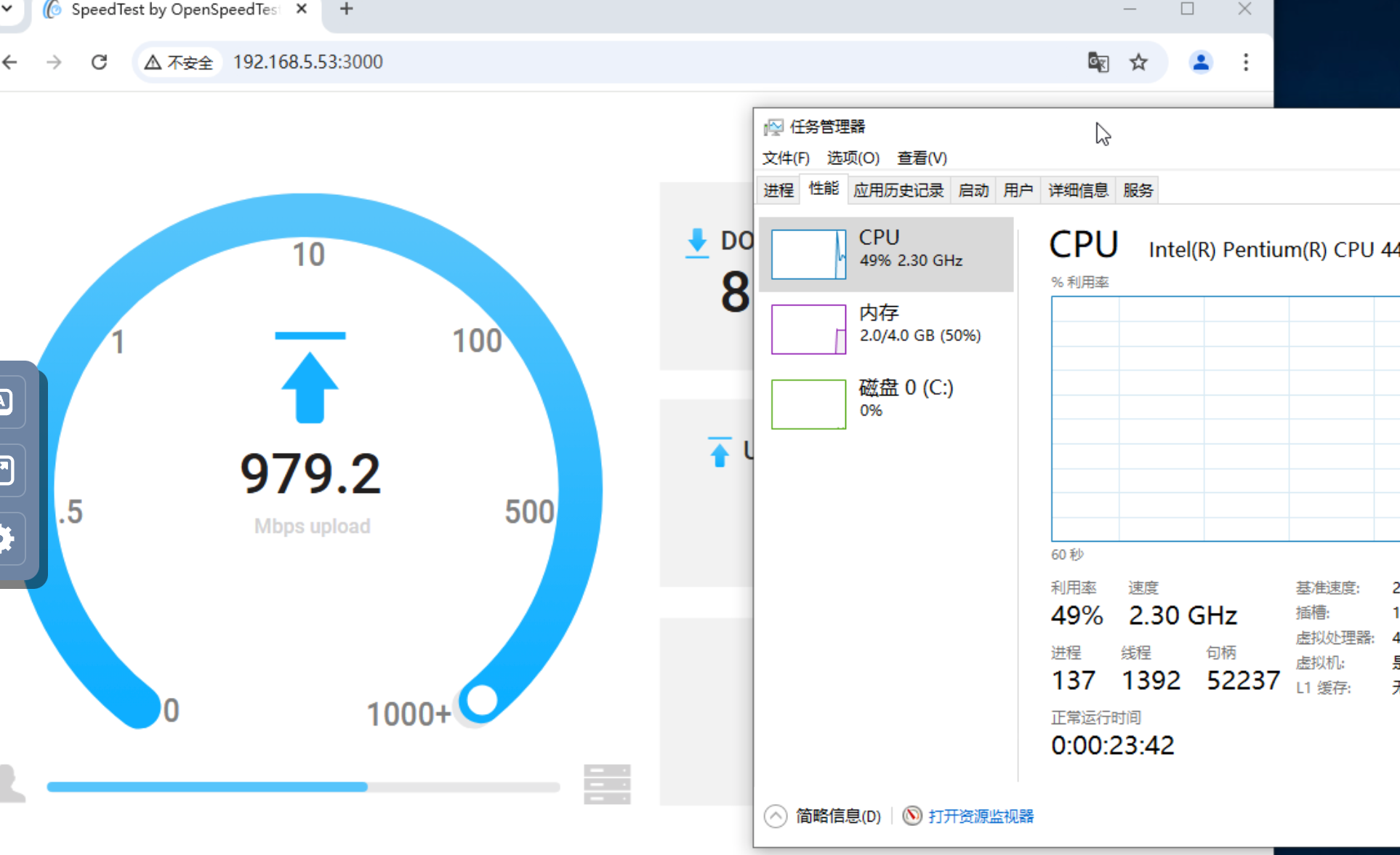Screen dimensions: 1400x855
Task: Click the resource monitor icon in Task Manager
Action: tap(912, 816)
